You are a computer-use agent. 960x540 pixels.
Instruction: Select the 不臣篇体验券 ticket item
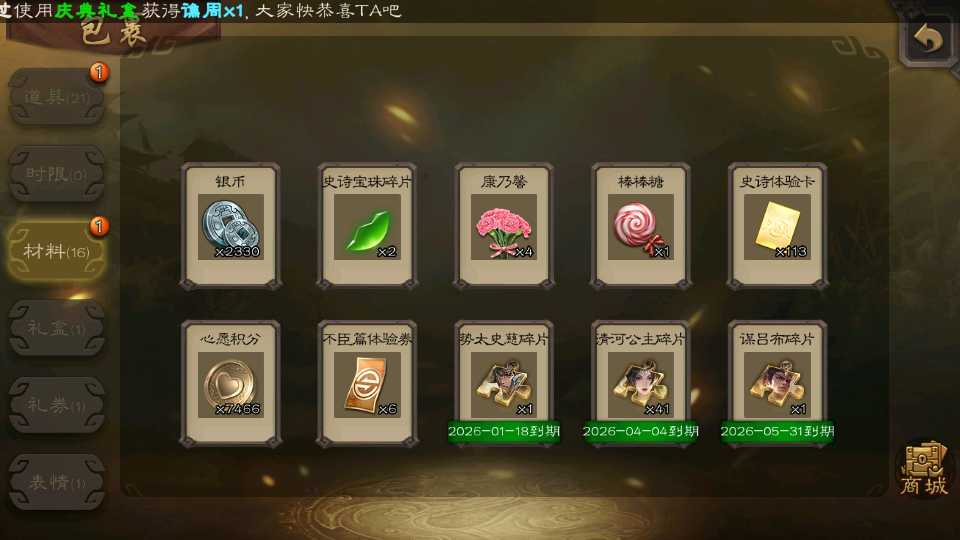(367, 383)
